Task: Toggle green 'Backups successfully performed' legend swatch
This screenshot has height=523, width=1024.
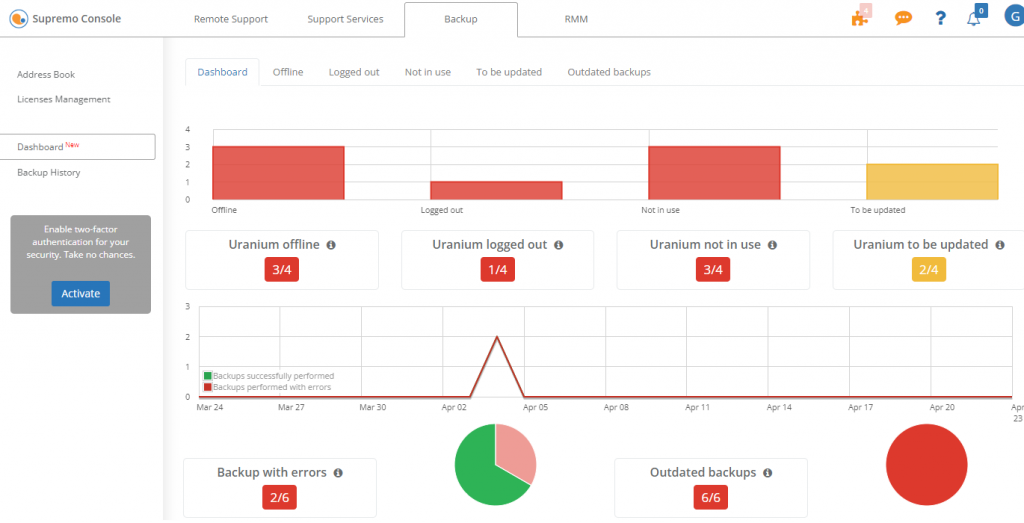Action: pos(208,376)
